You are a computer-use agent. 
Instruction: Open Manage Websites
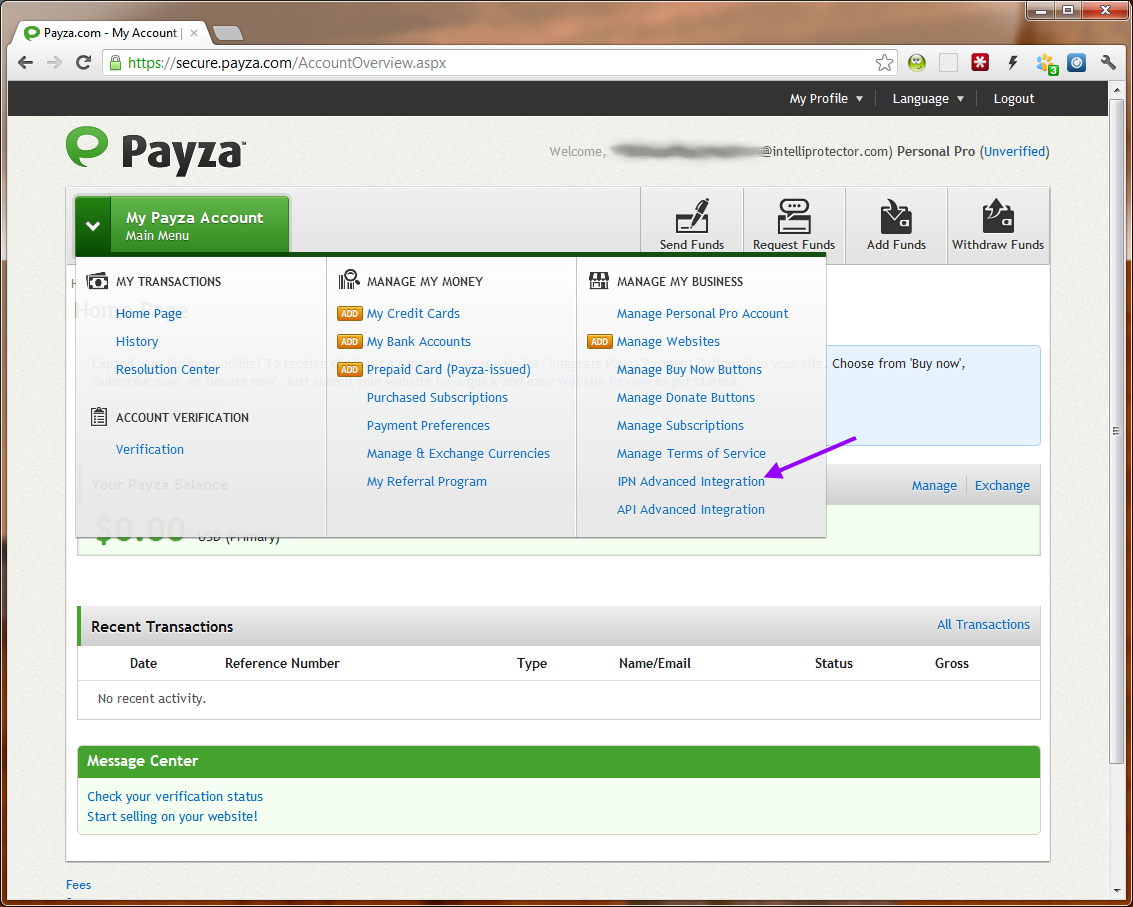click(x=668, y=342)
